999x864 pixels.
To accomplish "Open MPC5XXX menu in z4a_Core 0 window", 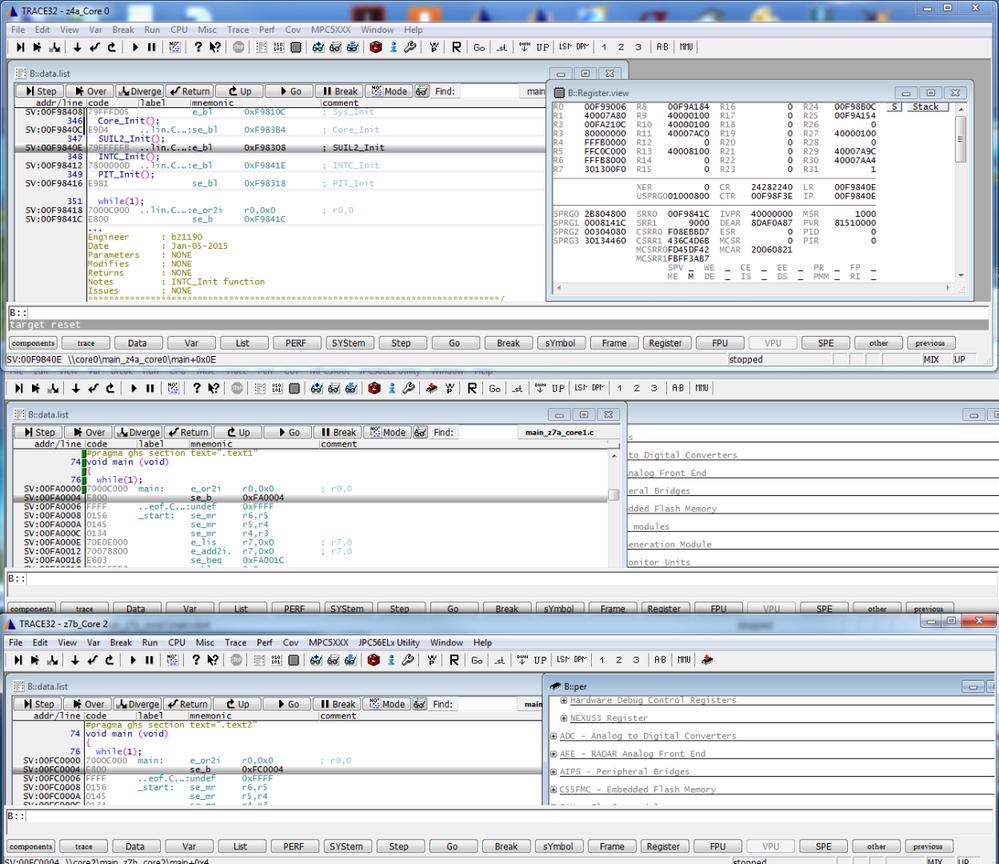I will click(x=331, y=29).
